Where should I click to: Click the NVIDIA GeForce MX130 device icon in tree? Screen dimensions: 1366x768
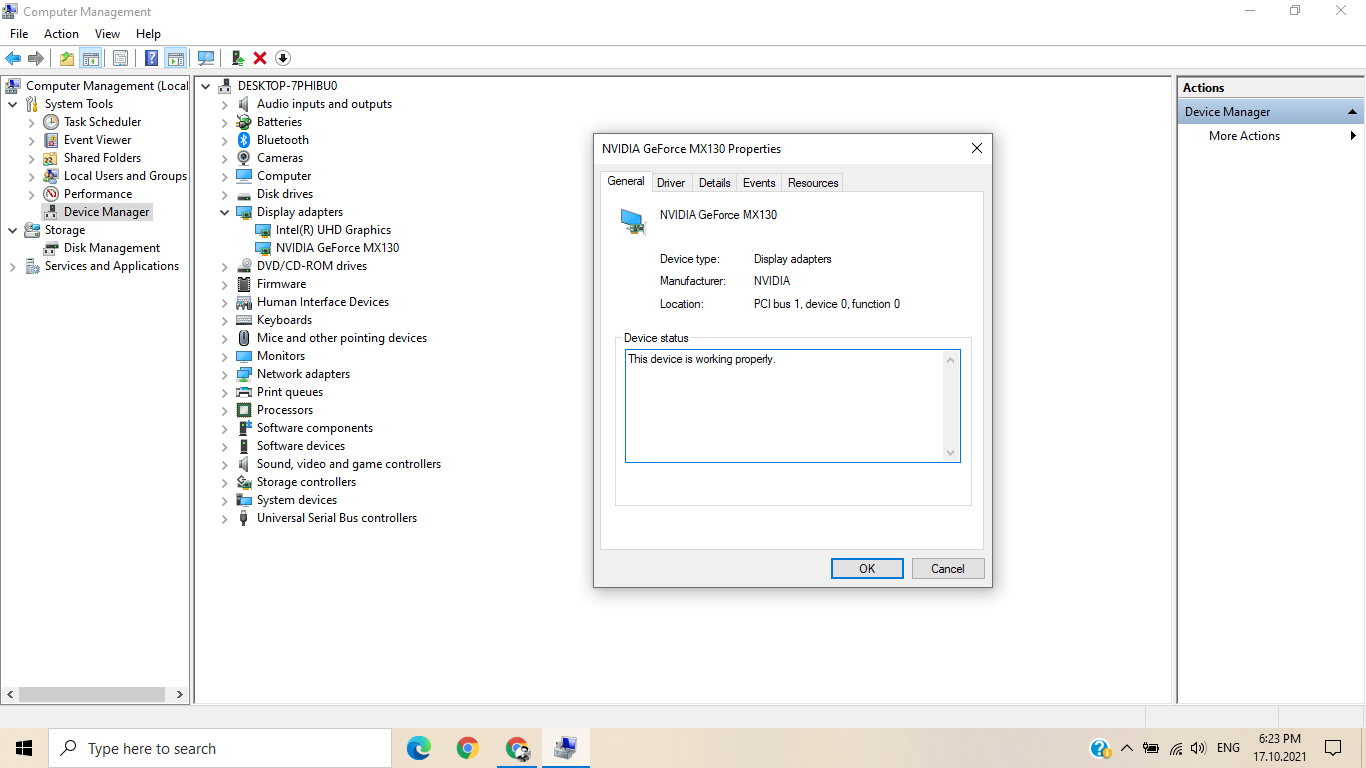click(x=263, y=248)
